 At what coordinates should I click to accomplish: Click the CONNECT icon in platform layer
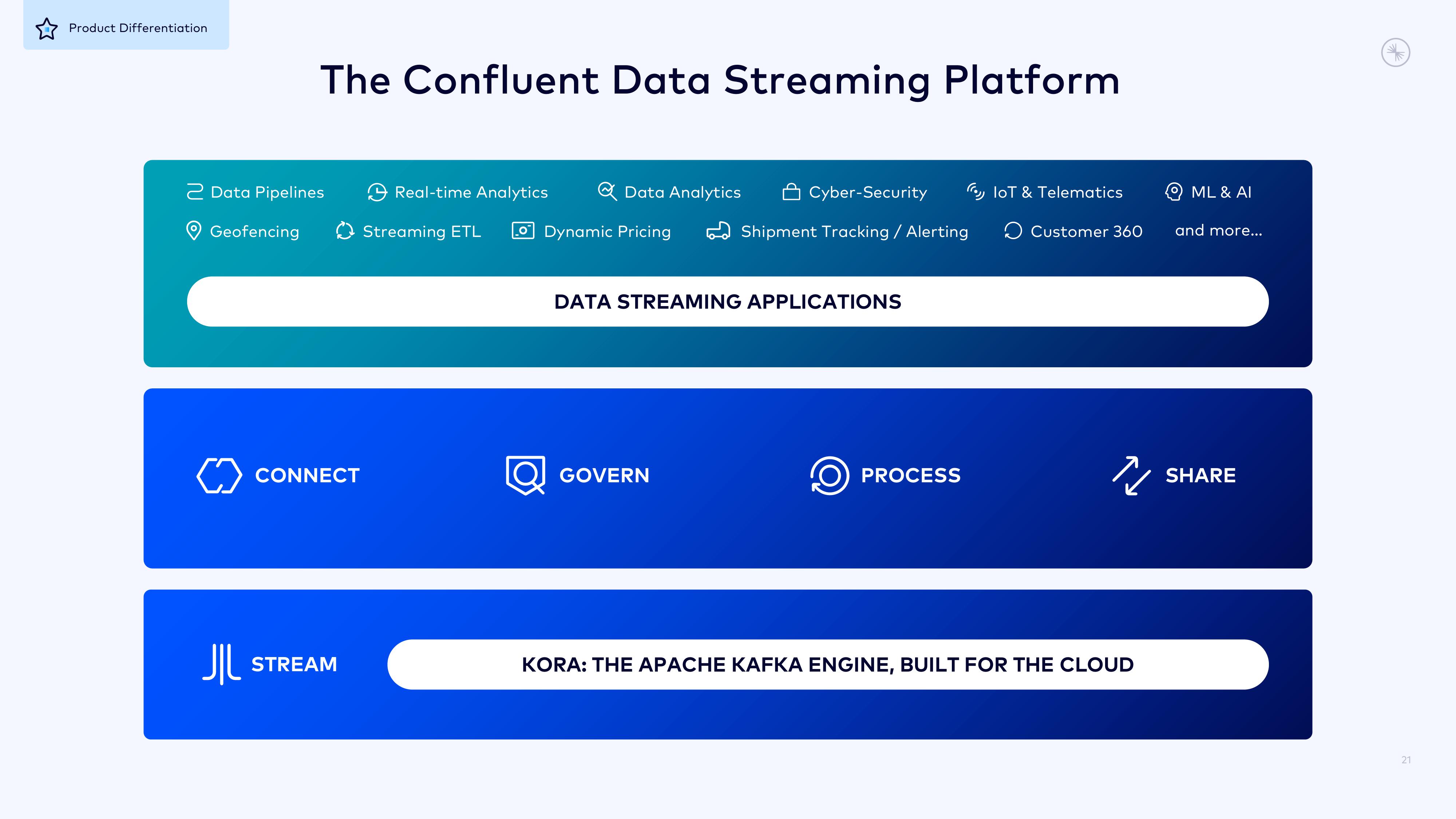pyautogui.click(x=220, y=475)
